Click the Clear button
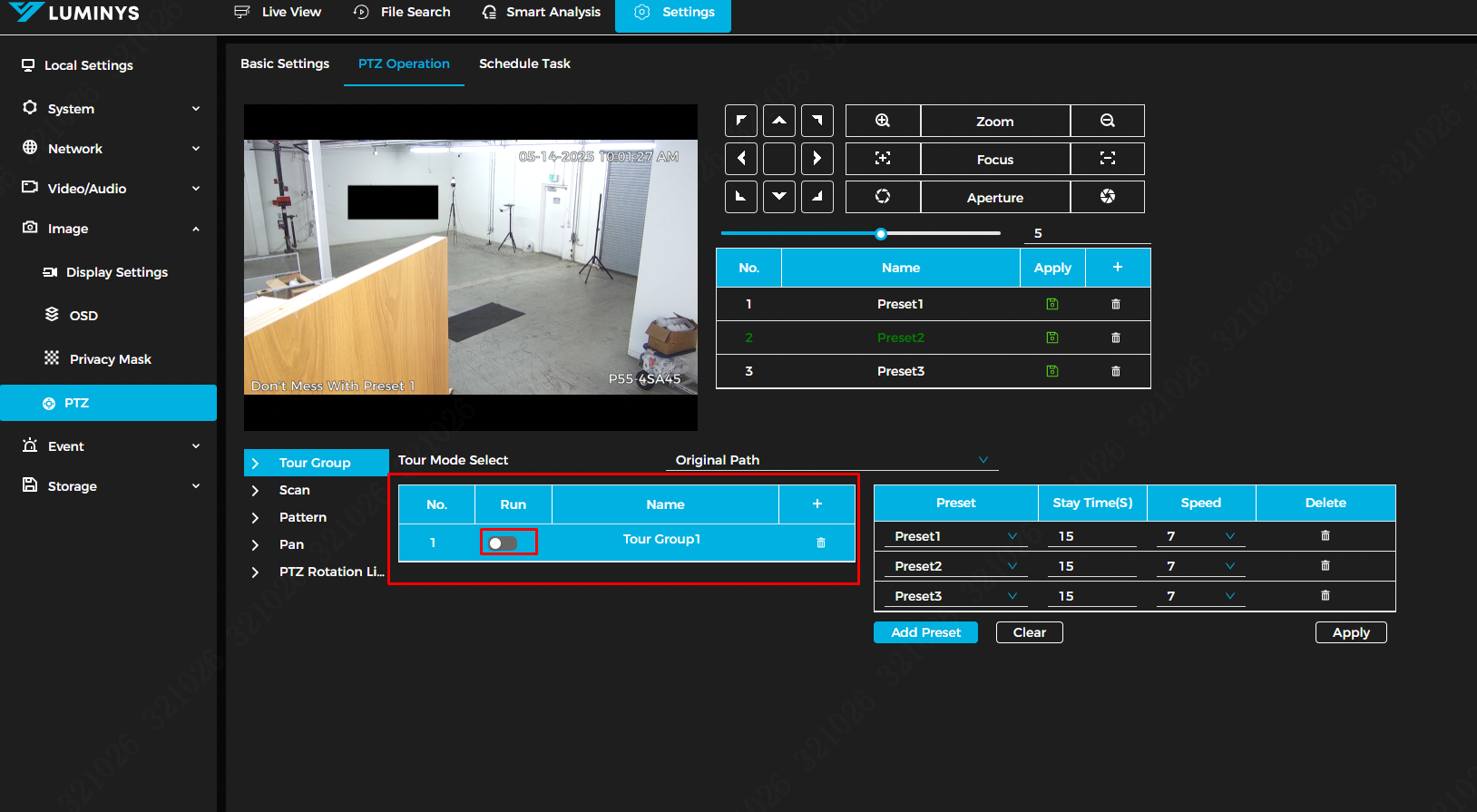 click(x=1029, y=632)
